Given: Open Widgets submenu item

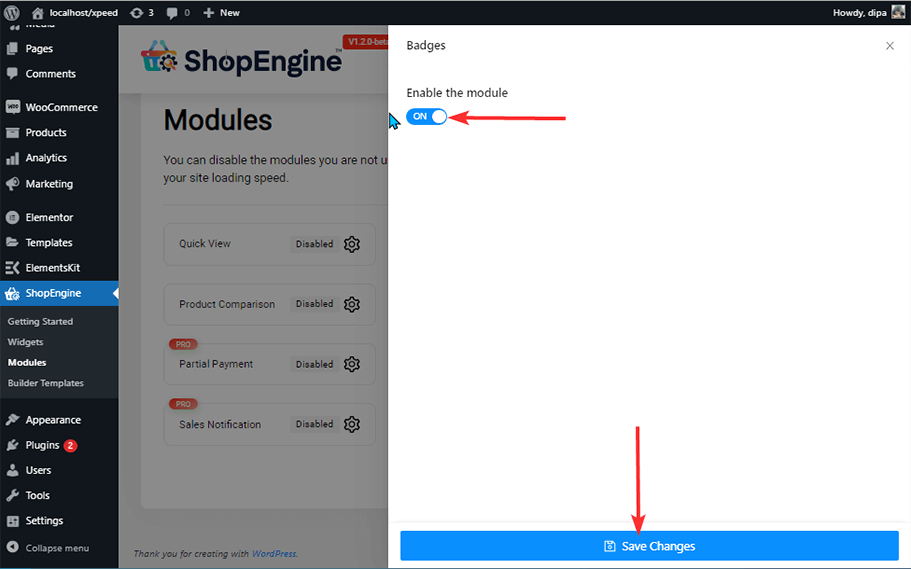Looking at the screenshot, I should tap(25, 342).
